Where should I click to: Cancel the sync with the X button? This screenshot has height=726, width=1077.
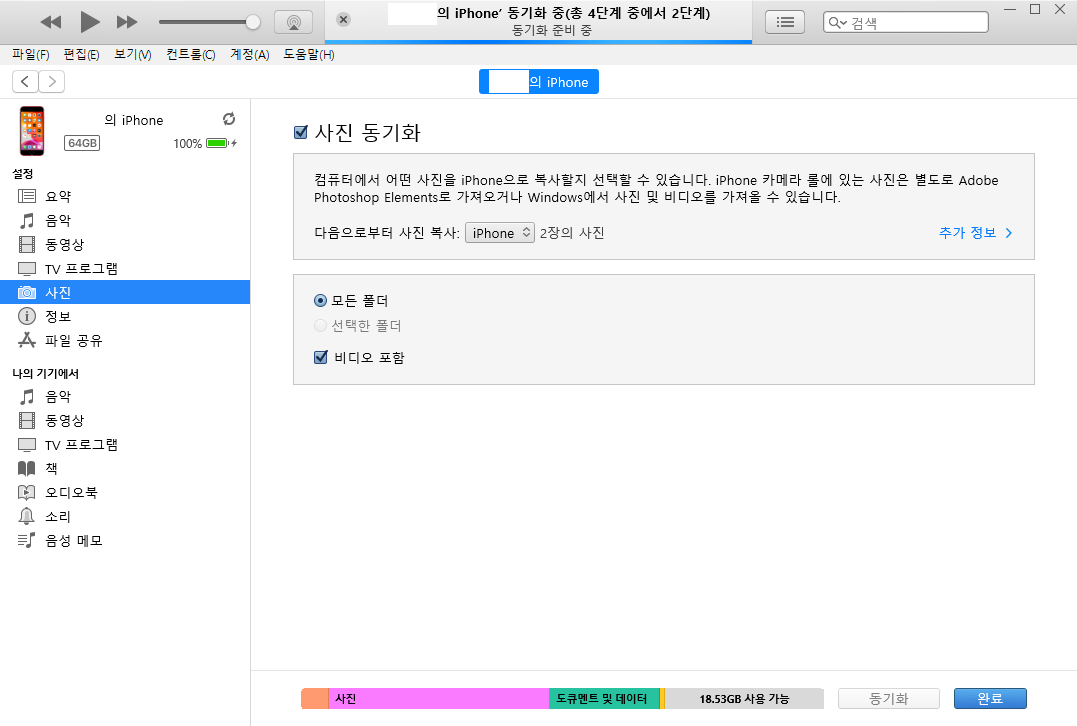344,20
